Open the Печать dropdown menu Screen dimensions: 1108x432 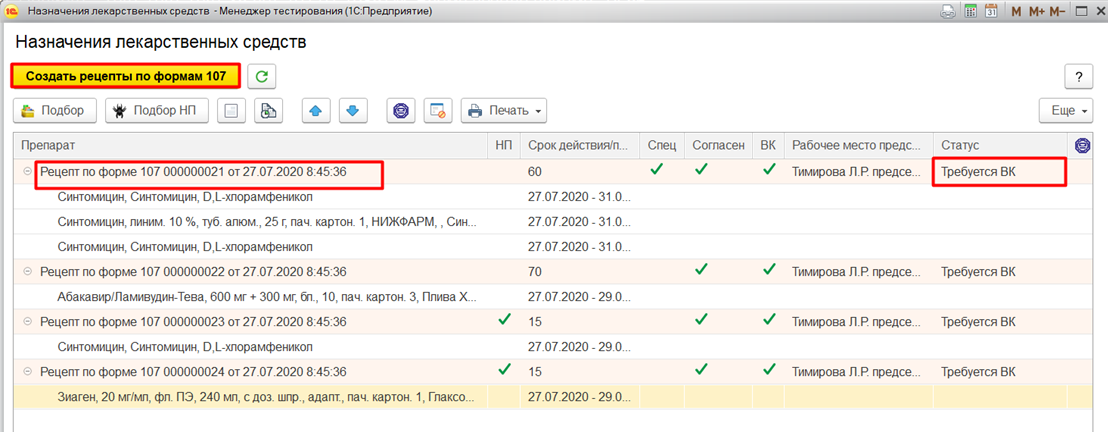tap(503, 110)
